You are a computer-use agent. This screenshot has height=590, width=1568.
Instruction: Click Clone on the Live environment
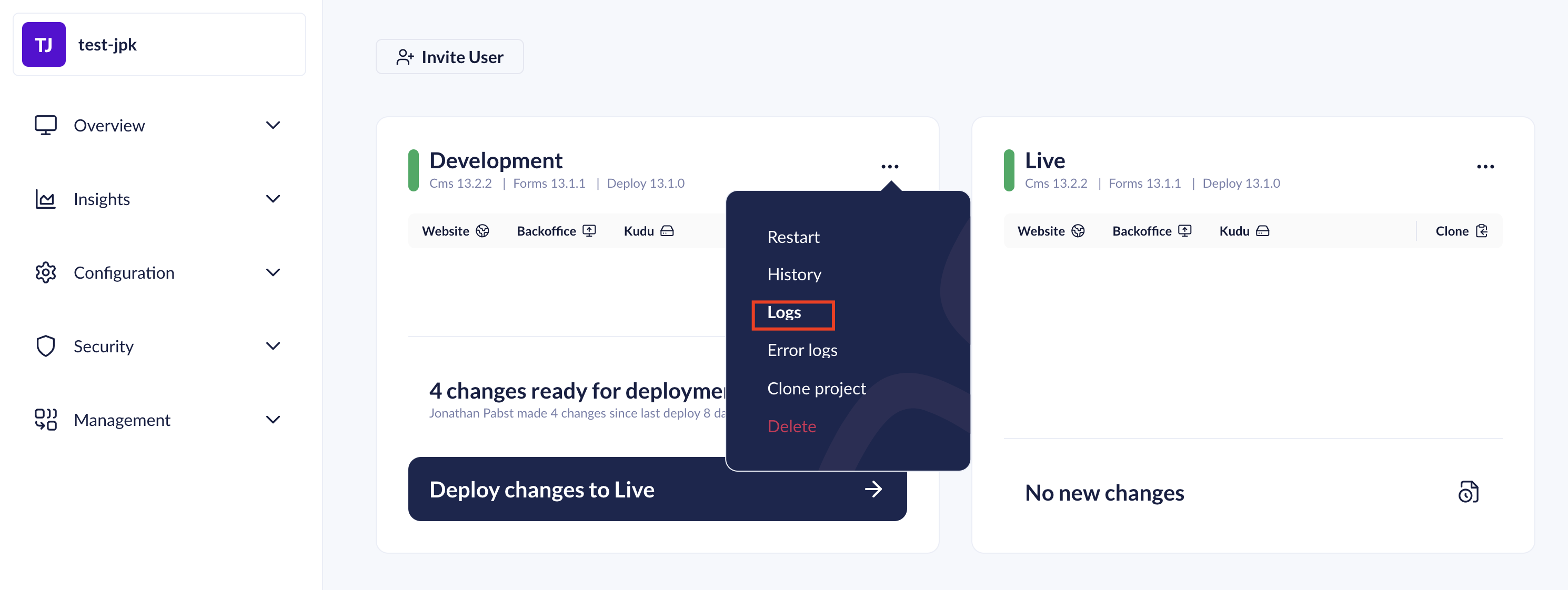click(1460, 231)
